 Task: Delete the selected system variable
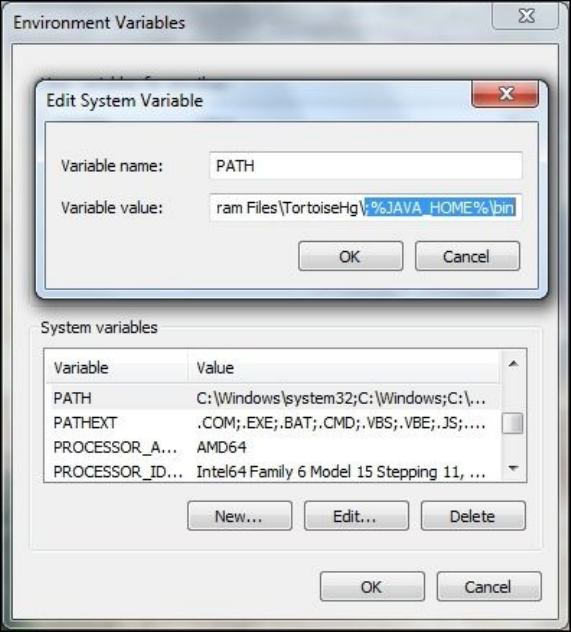473,516
